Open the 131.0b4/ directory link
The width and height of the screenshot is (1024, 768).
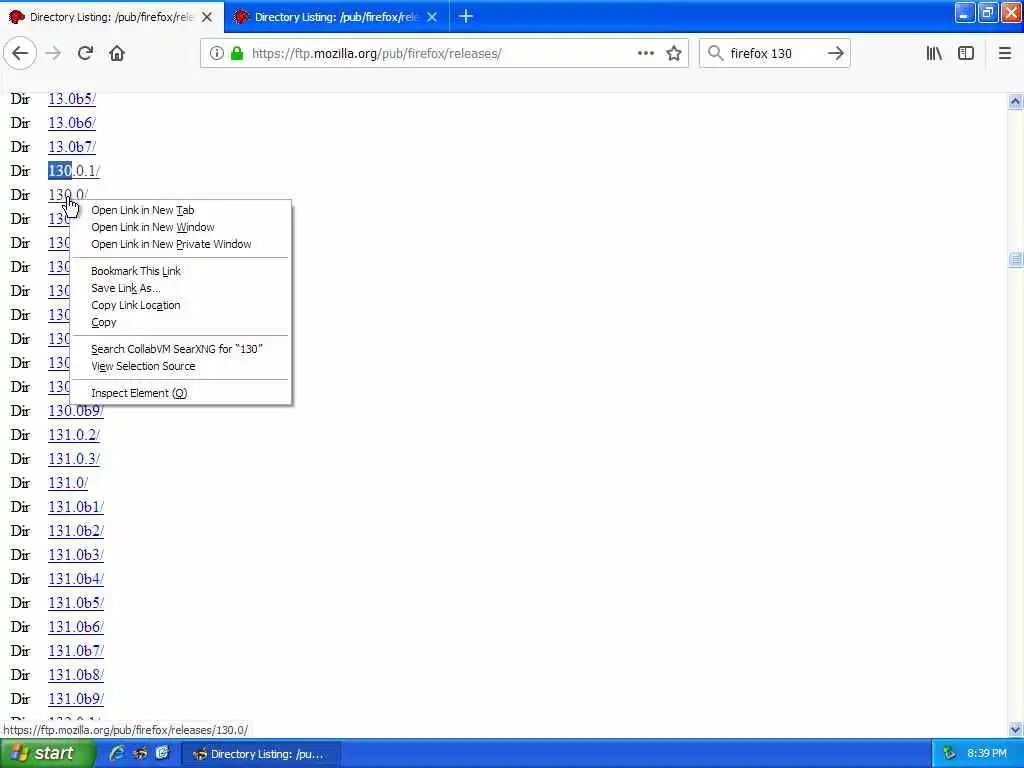pyautogui.click(x=76, y=579)
